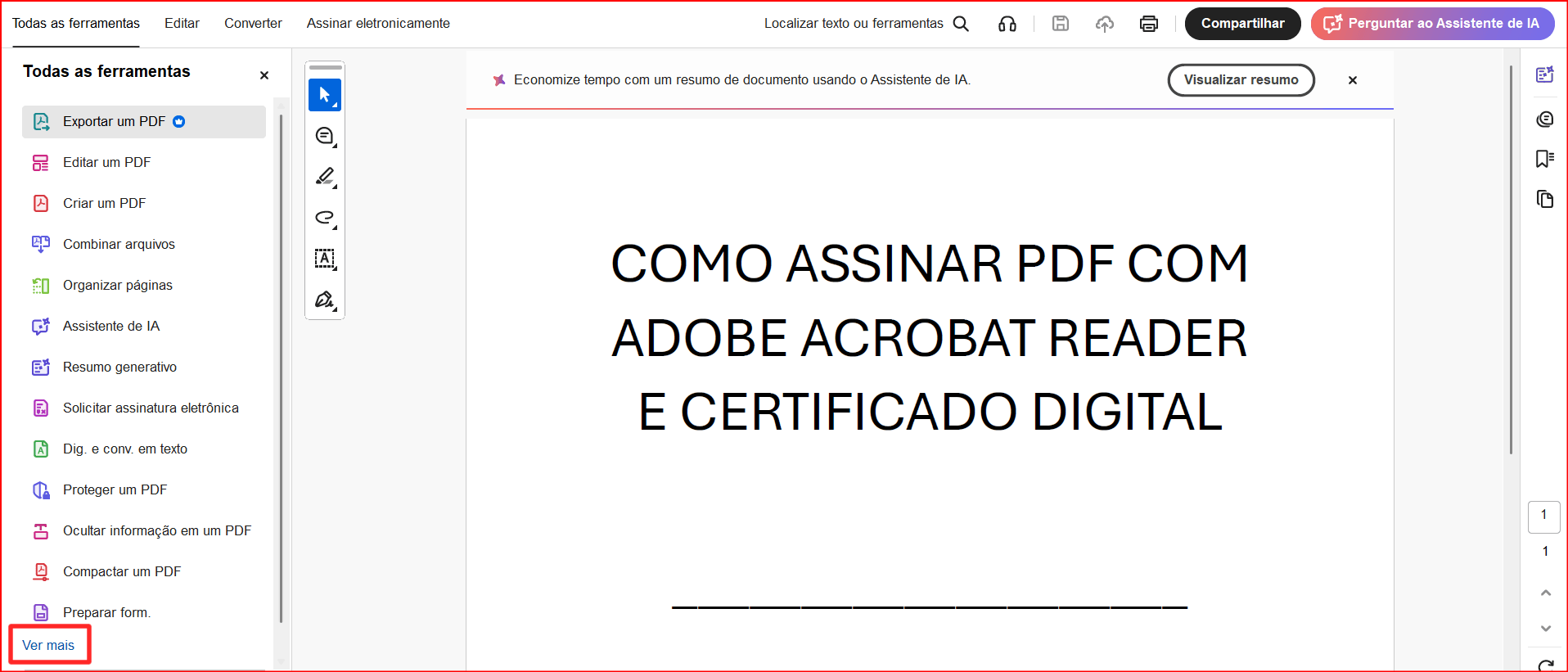Go to next page chevron

(1546, 629)
